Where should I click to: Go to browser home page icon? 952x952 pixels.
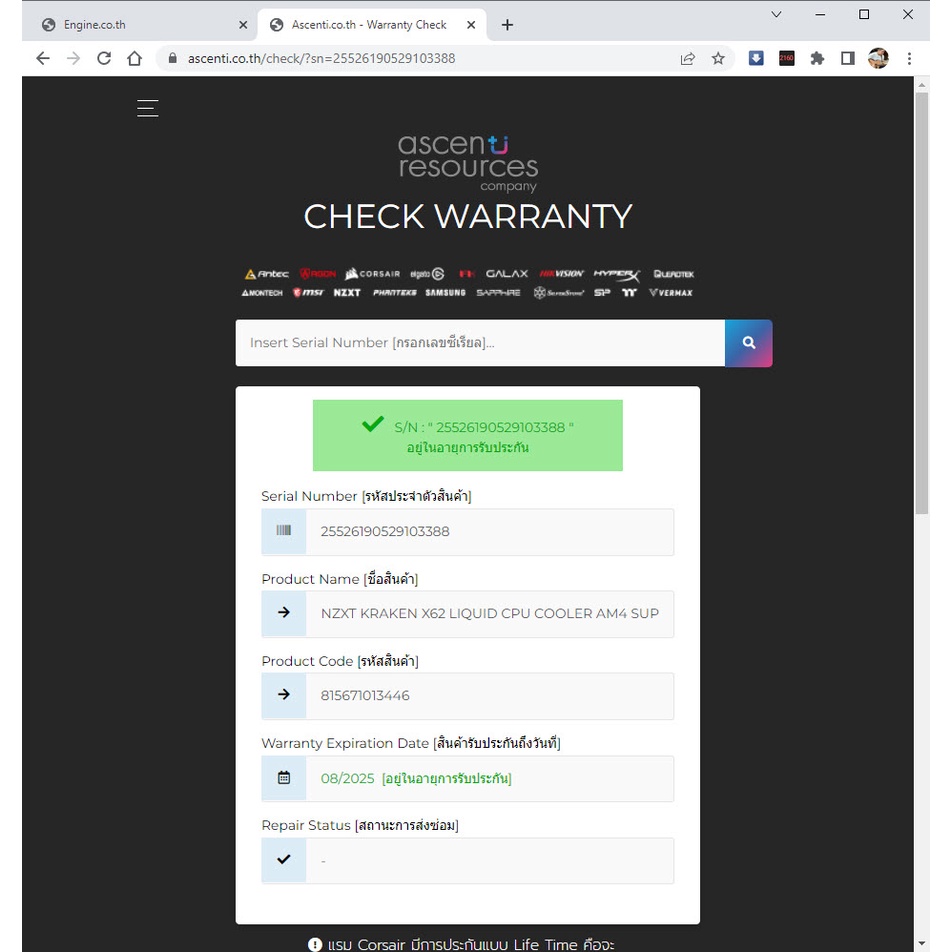click(x=134, y=59)
